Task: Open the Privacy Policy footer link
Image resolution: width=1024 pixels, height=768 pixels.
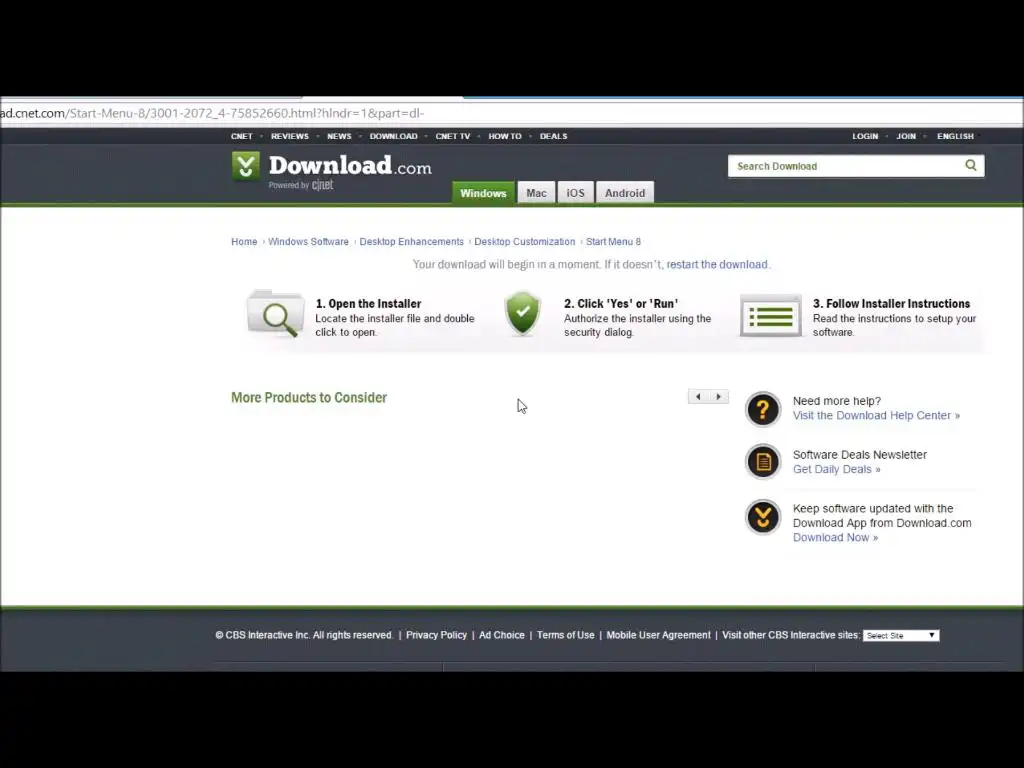Action: pos(436,635)
